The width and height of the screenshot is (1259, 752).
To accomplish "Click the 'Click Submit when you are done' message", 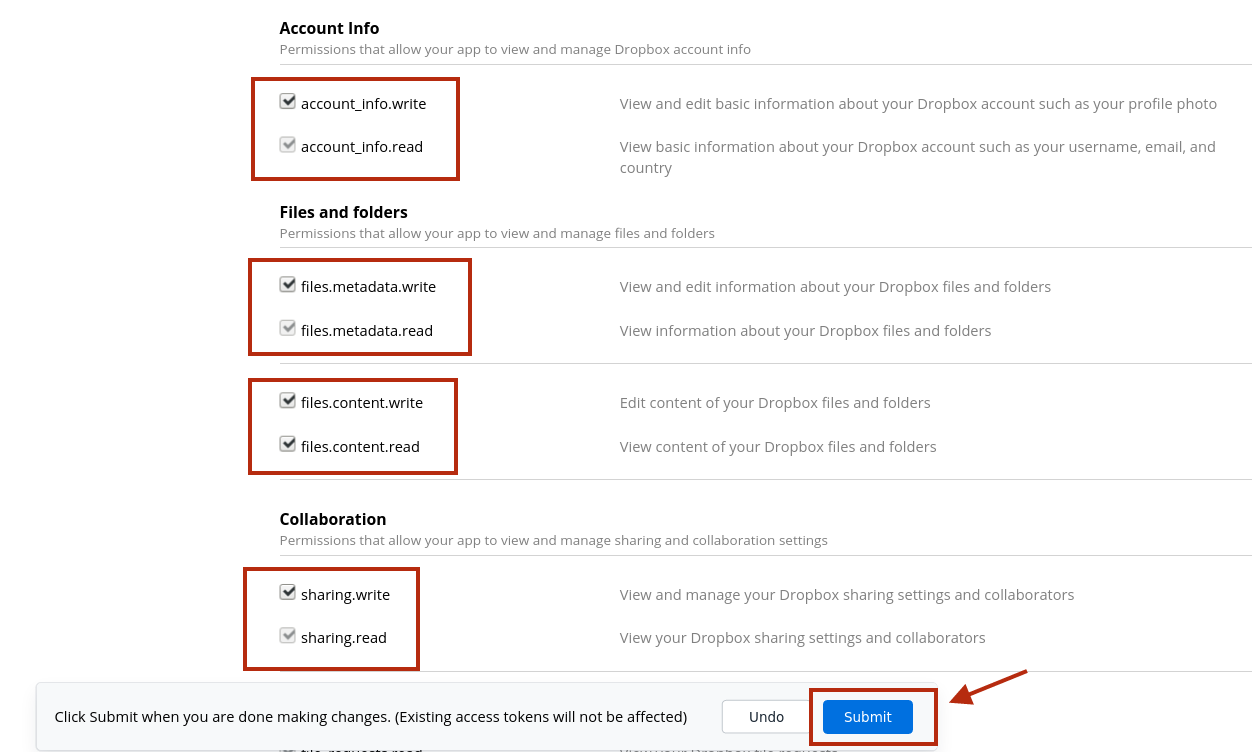I will pyautogui.click(x=370, y=717).
